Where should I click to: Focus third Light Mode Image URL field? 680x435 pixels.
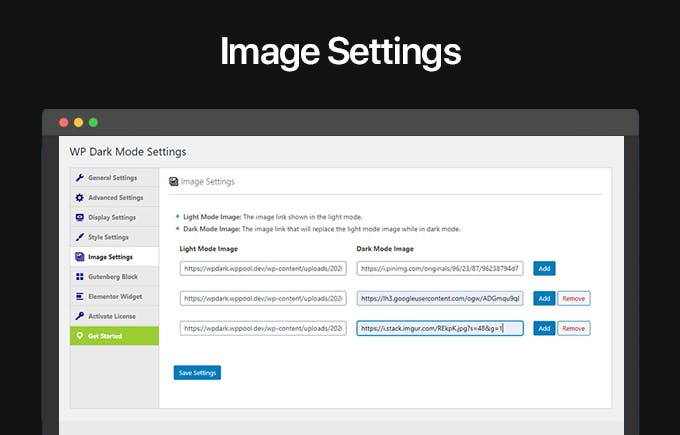(x=263, y=328)
